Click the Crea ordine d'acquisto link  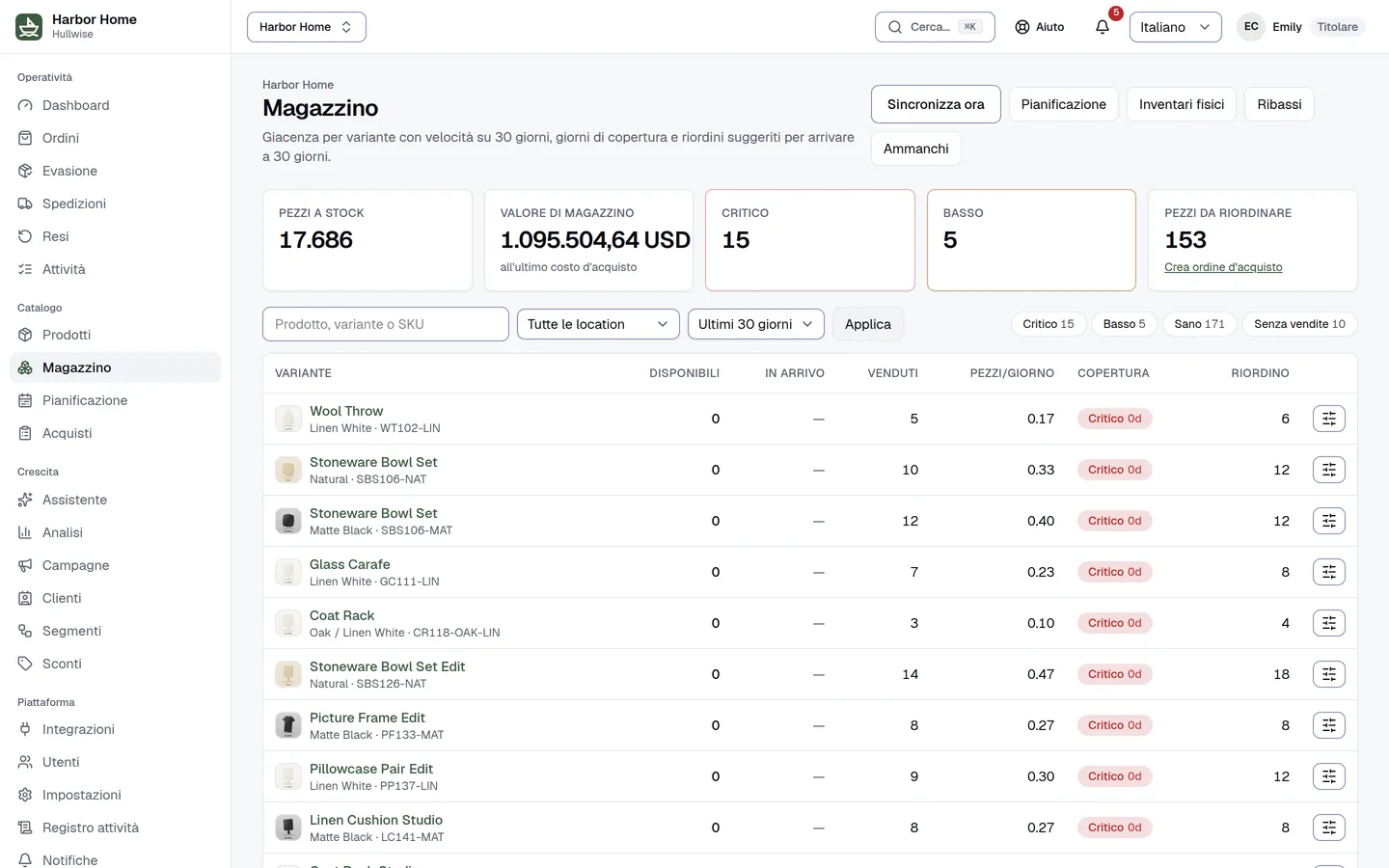coord(1223,267)
